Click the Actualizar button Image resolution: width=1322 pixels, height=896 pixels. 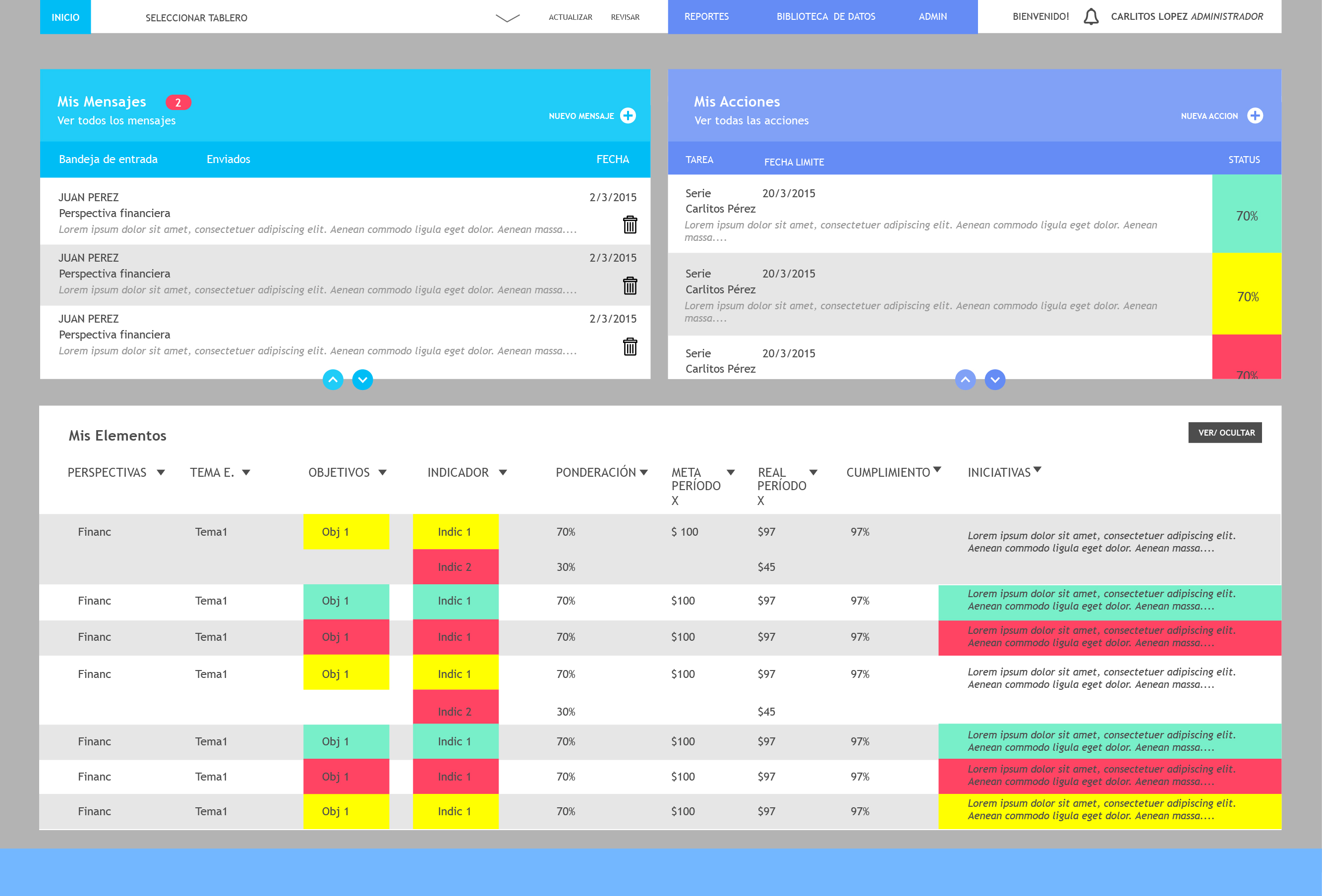pyautogui.click(x=570, y=17)
